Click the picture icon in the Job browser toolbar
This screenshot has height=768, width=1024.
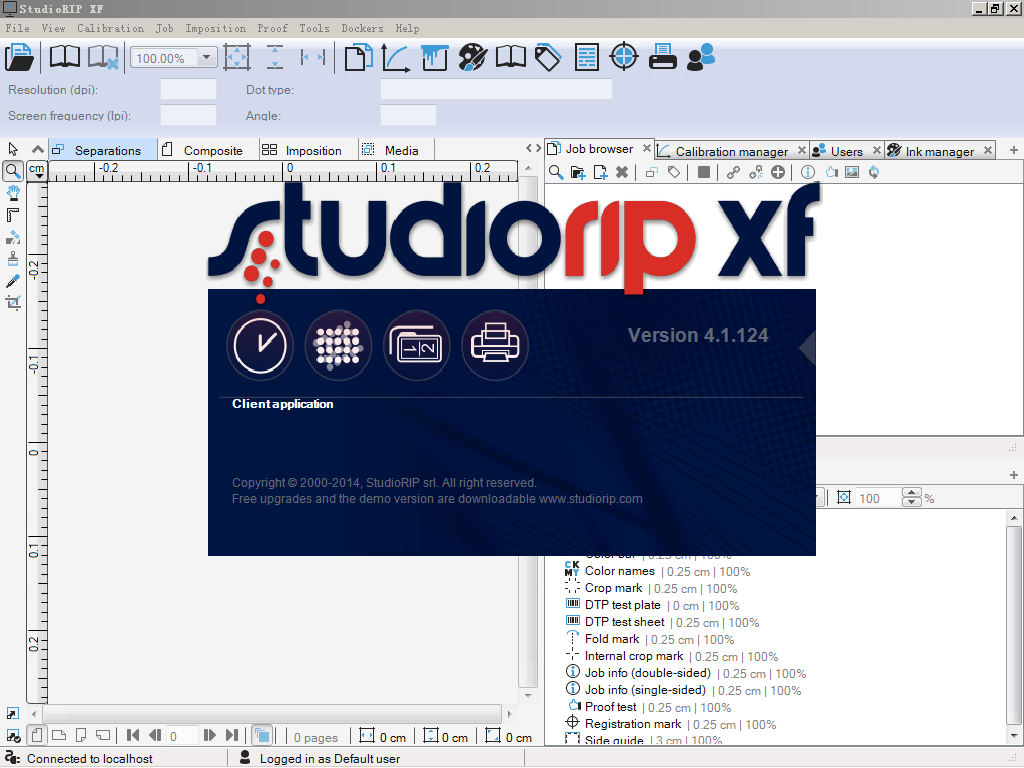(852, 172)
